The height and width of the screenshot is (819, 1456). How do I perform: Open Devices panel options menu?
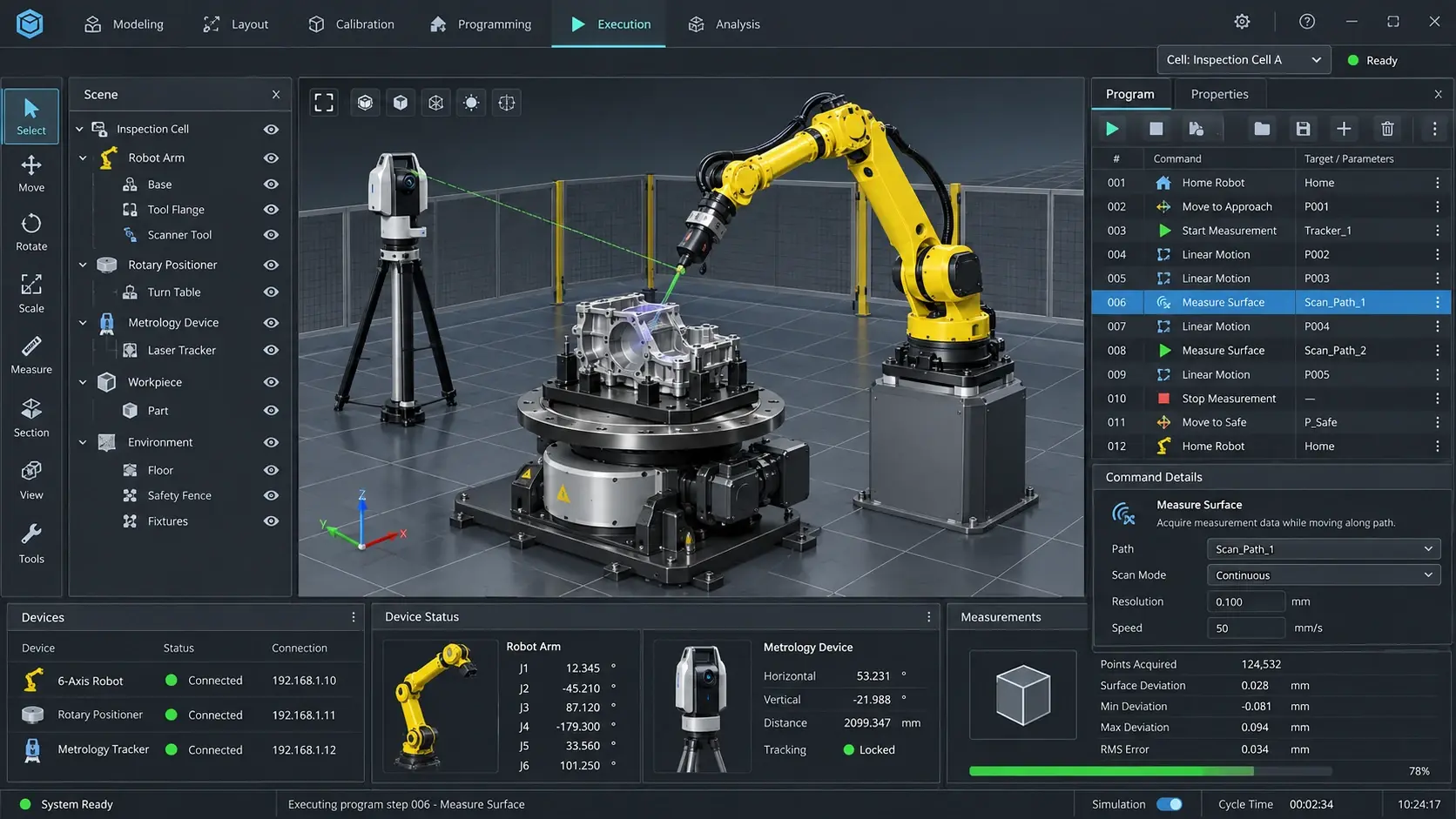click(x=354, y=617)
